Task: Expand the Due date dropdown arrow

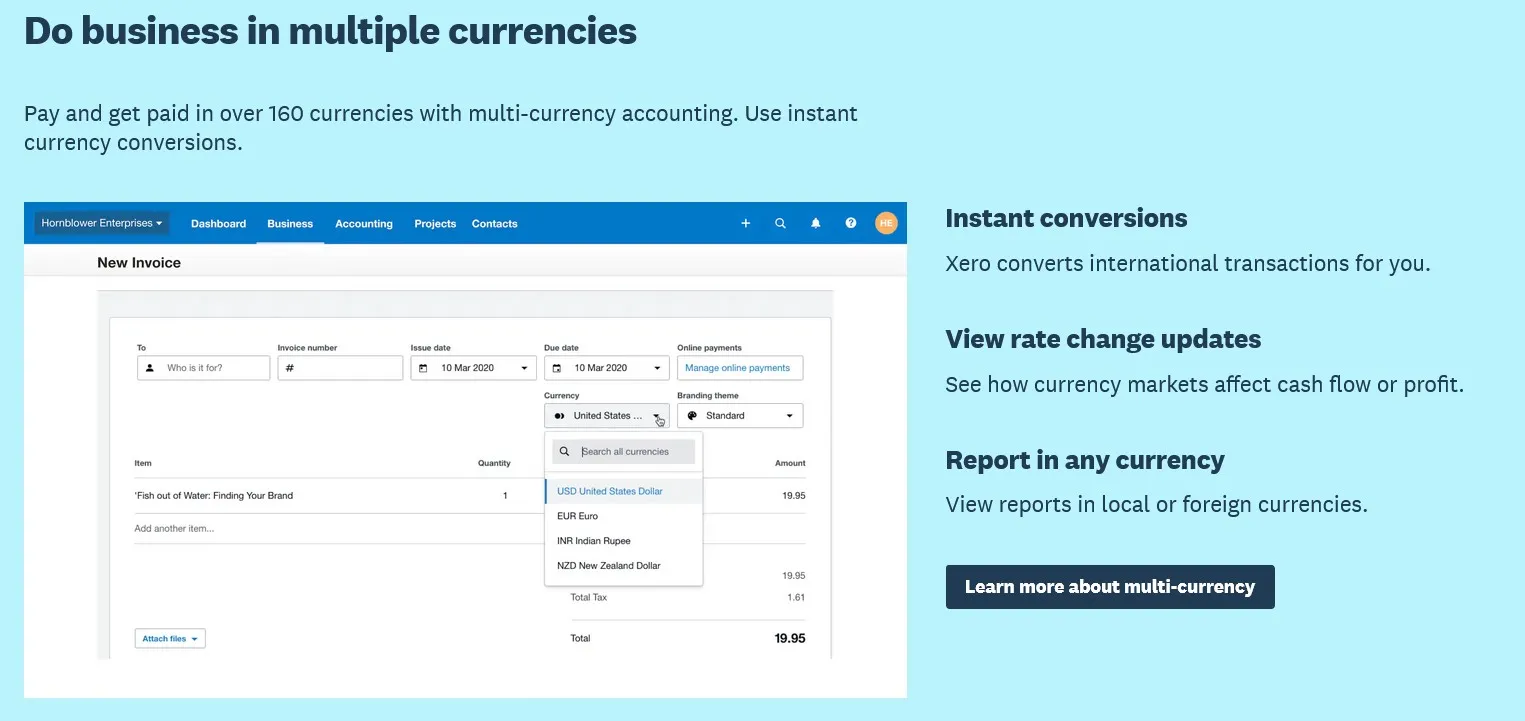Action: [x=657, y=368]
